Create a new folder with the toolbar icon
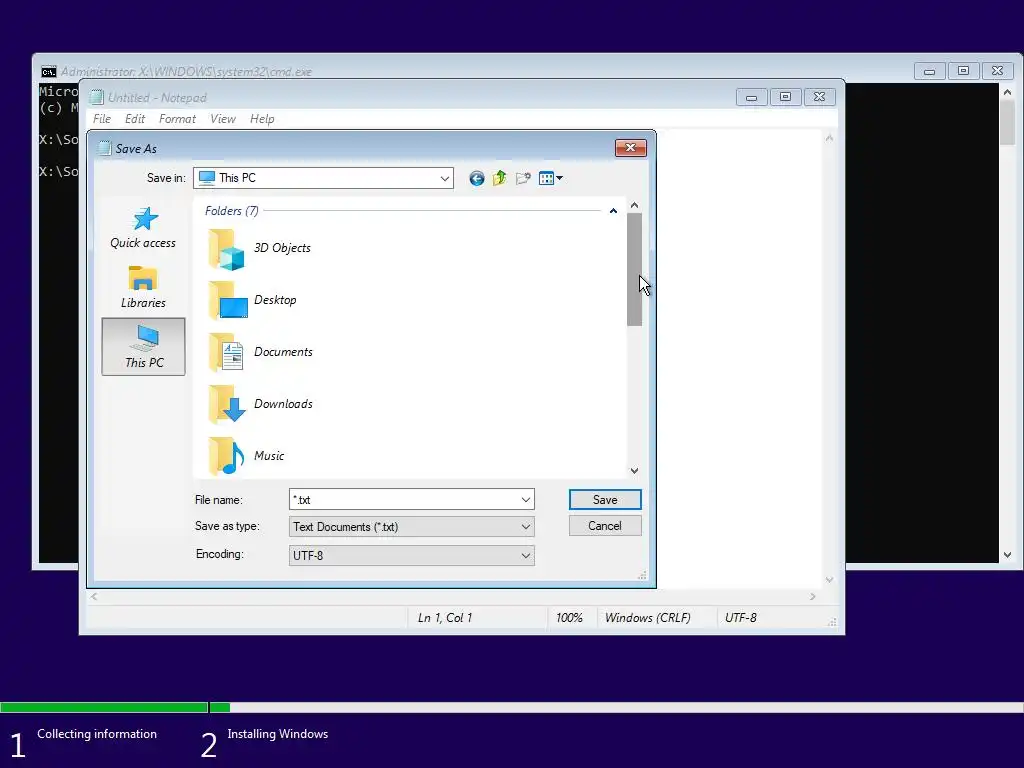 (x=523, y=178)
